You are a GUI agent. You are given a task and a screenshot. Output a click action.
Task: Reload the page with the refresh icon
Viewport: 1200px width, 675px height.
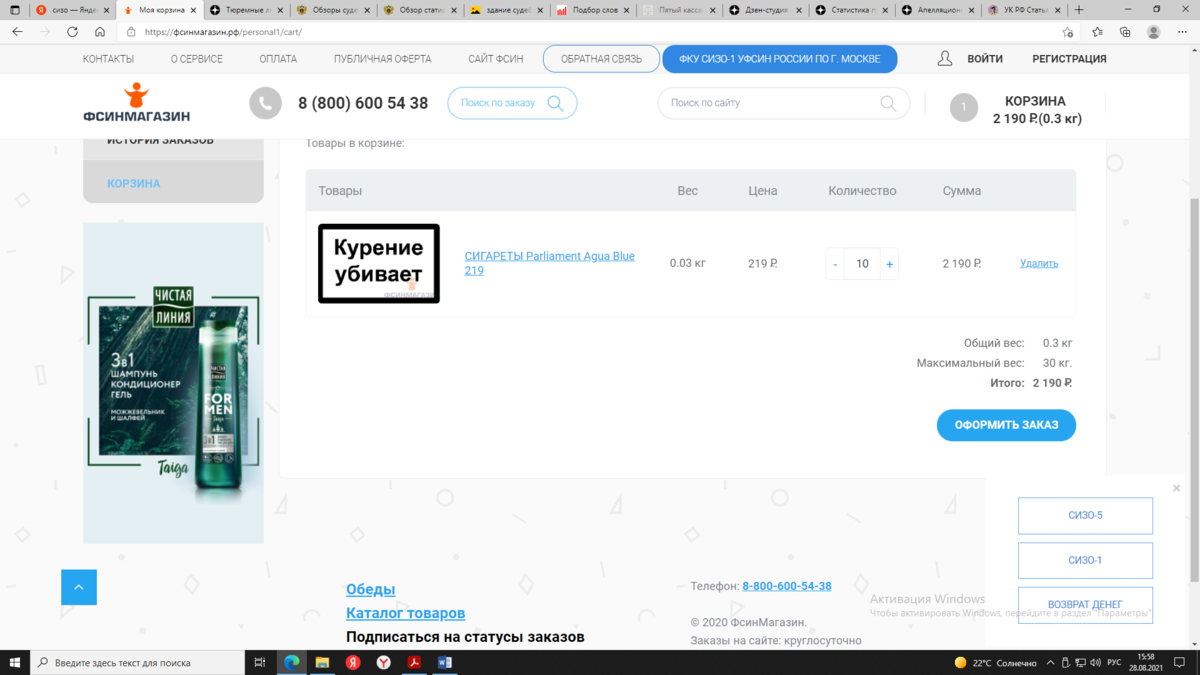tap(72, 32)
